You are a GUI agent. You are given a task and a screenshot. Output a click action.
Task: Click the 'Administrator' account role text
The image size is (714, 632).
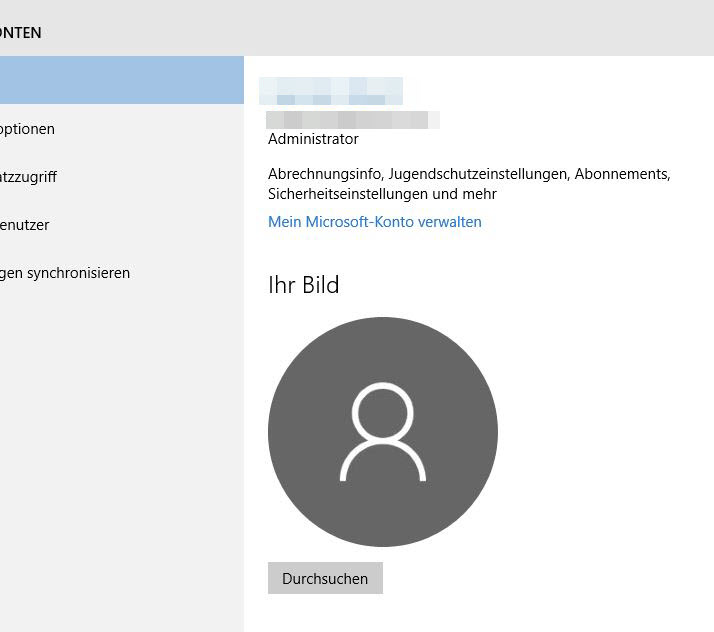(x=313, y=139)
